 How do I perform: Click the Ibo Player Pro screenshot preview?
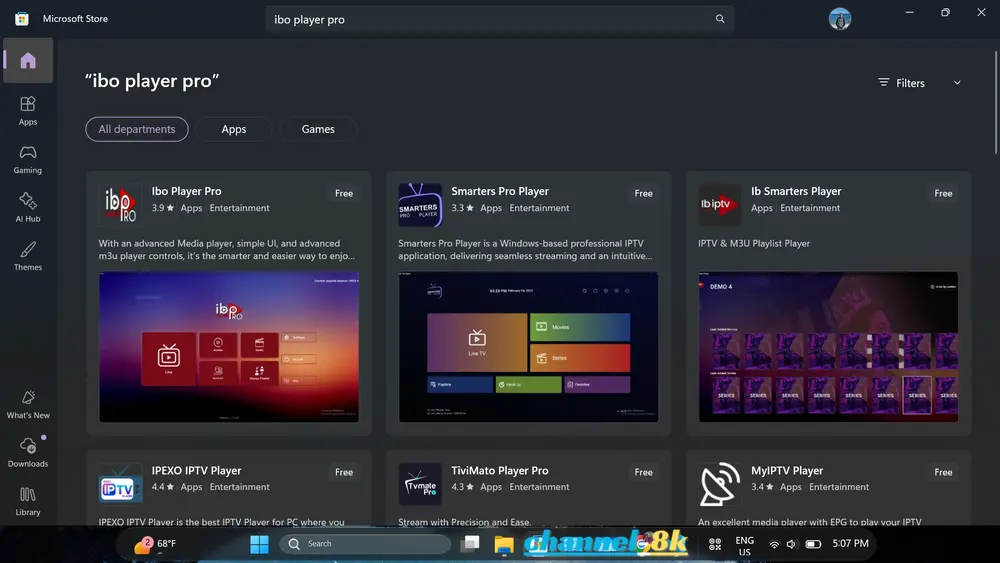pyautogui.click(x=229, y=347)
